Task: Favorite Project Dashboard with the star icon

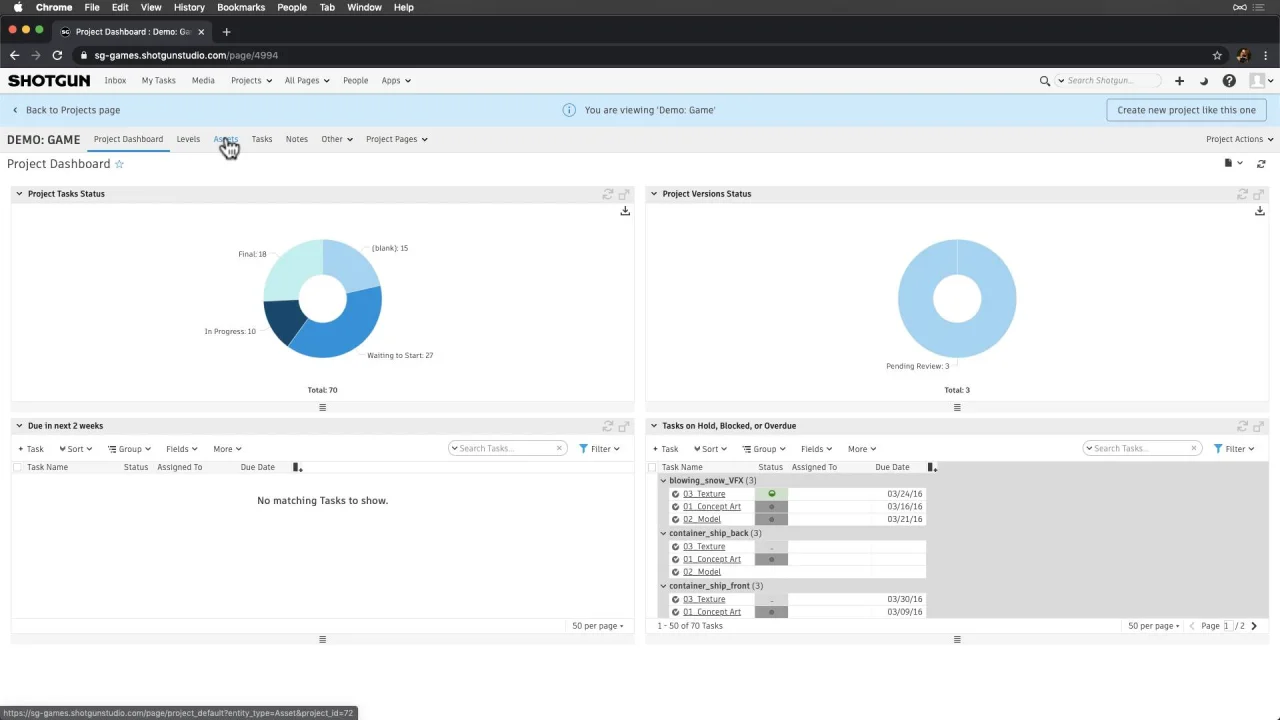Action: 119,164
